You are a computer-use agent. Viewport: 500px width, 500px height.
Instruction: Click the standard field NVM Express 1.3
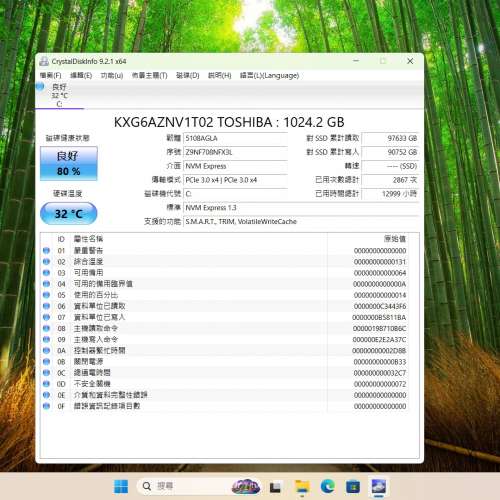point(301,208)
